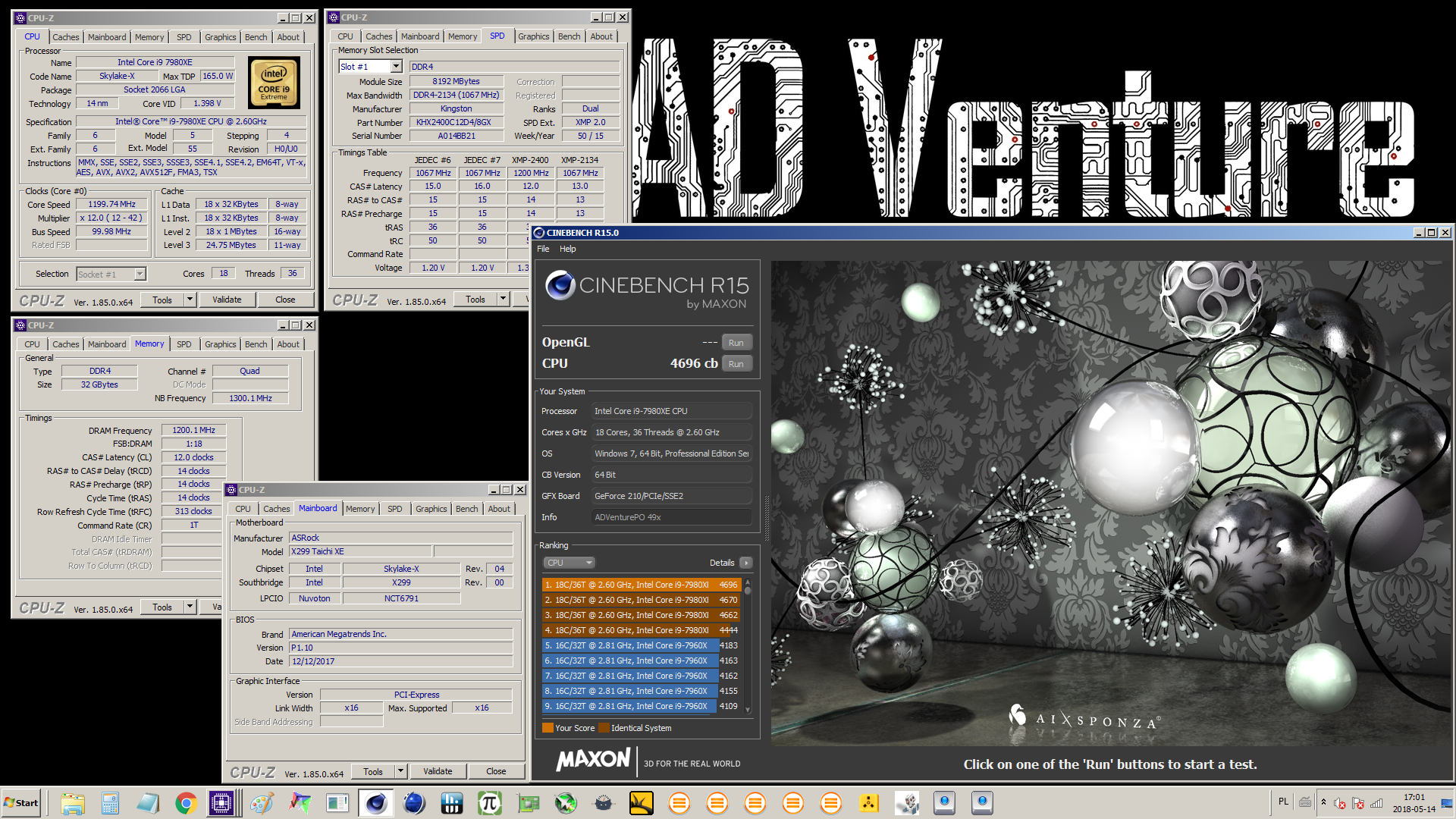
Task: Open the Mainboard tab in the top-left CPU-Z window
Action: (x=107, y=37)
